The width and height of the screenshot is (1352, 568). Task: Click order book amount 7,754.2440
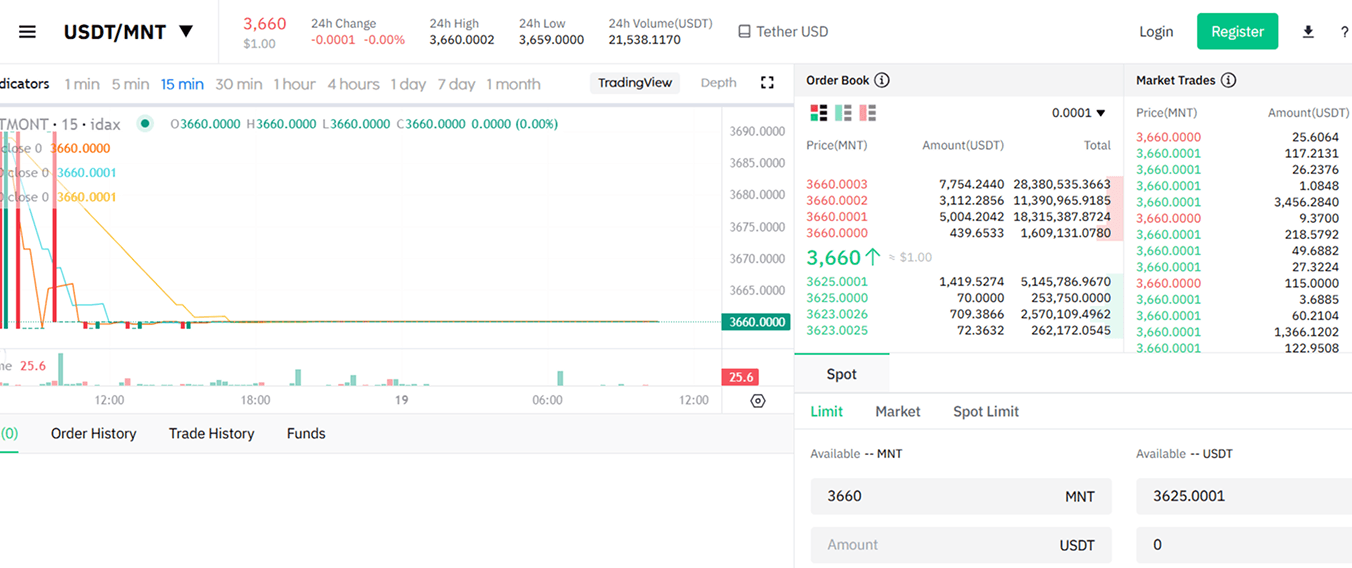click(972, 185)
